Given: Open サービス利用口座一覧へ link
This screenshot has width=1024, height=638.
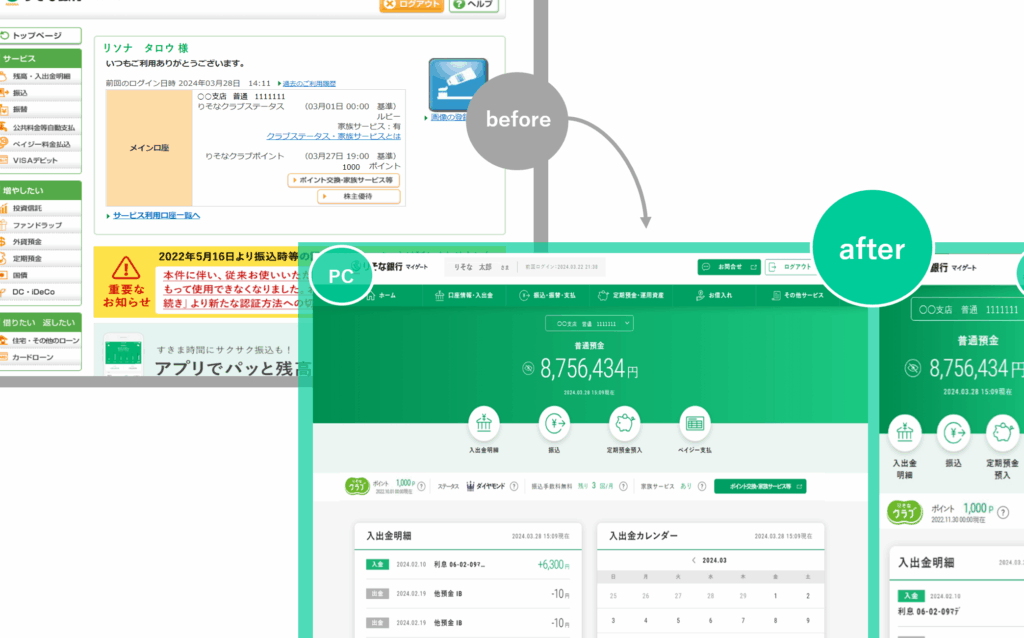Looking at the screenshot, I should coord(156,215).
